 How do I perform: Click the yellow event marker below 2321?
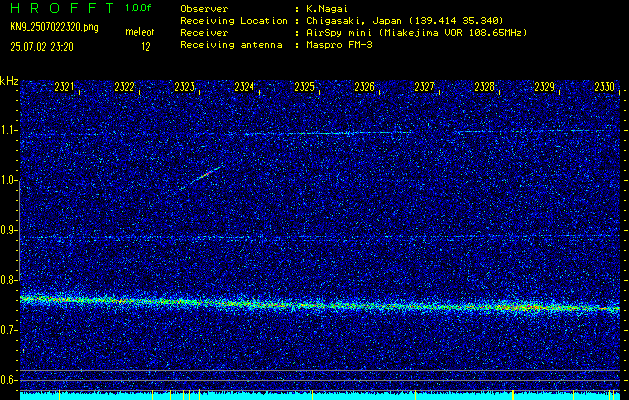point(59,395)
